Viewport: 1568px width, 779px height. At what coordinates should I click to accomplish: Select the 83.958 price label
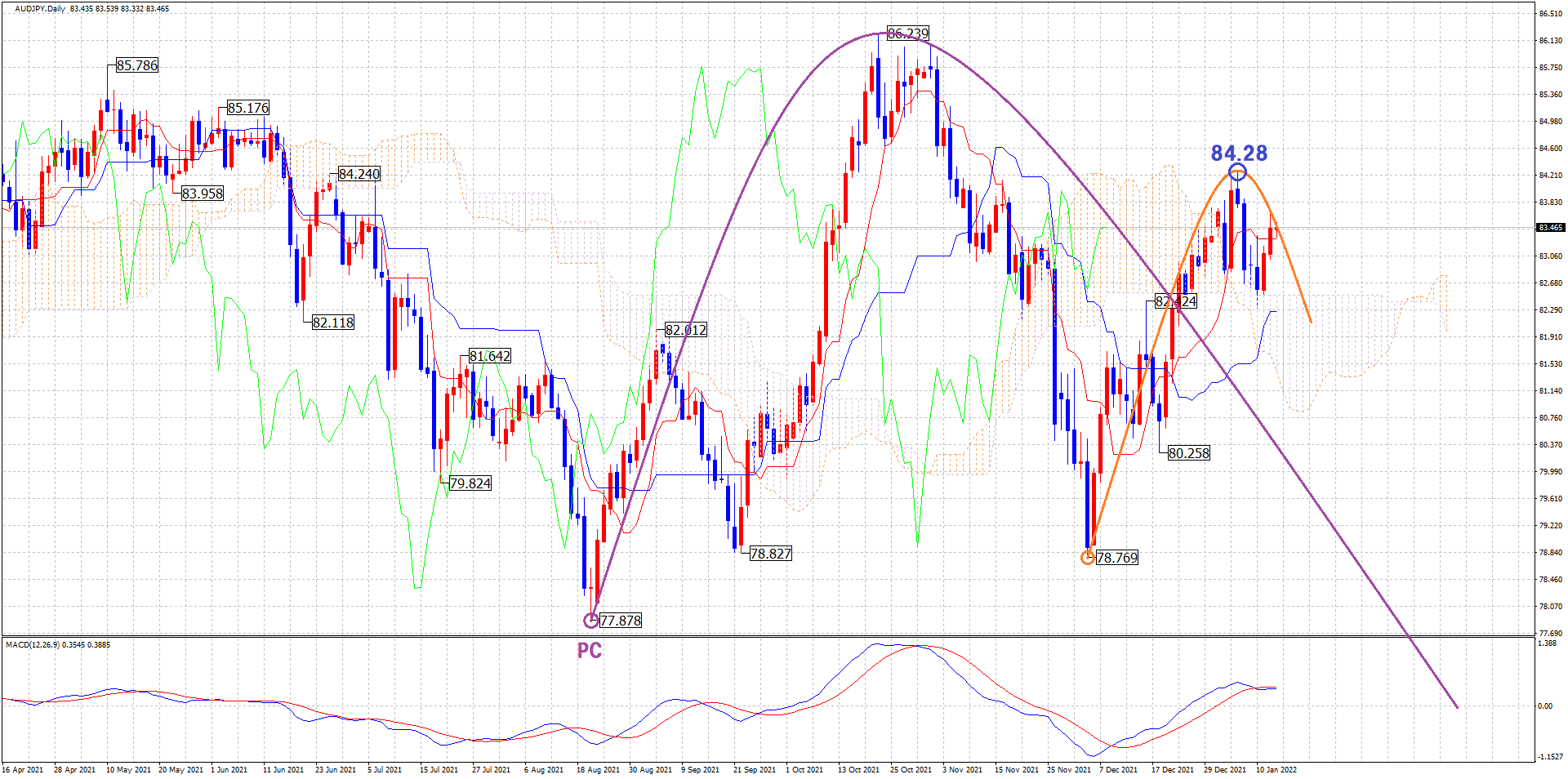tap(202, 194)
